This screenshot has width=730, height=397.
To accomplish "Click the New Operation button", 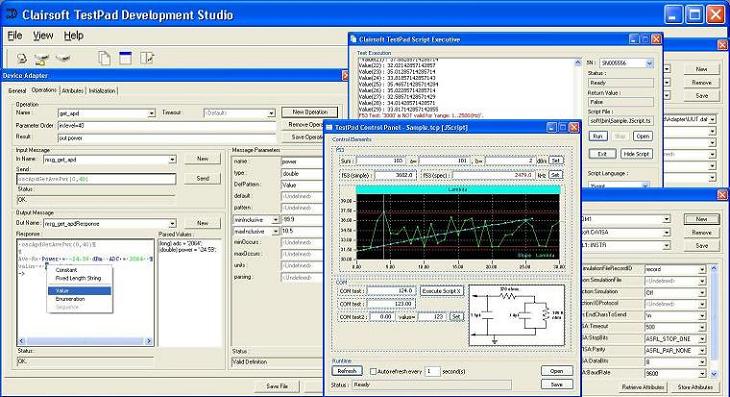I will [x=310, y=112].
